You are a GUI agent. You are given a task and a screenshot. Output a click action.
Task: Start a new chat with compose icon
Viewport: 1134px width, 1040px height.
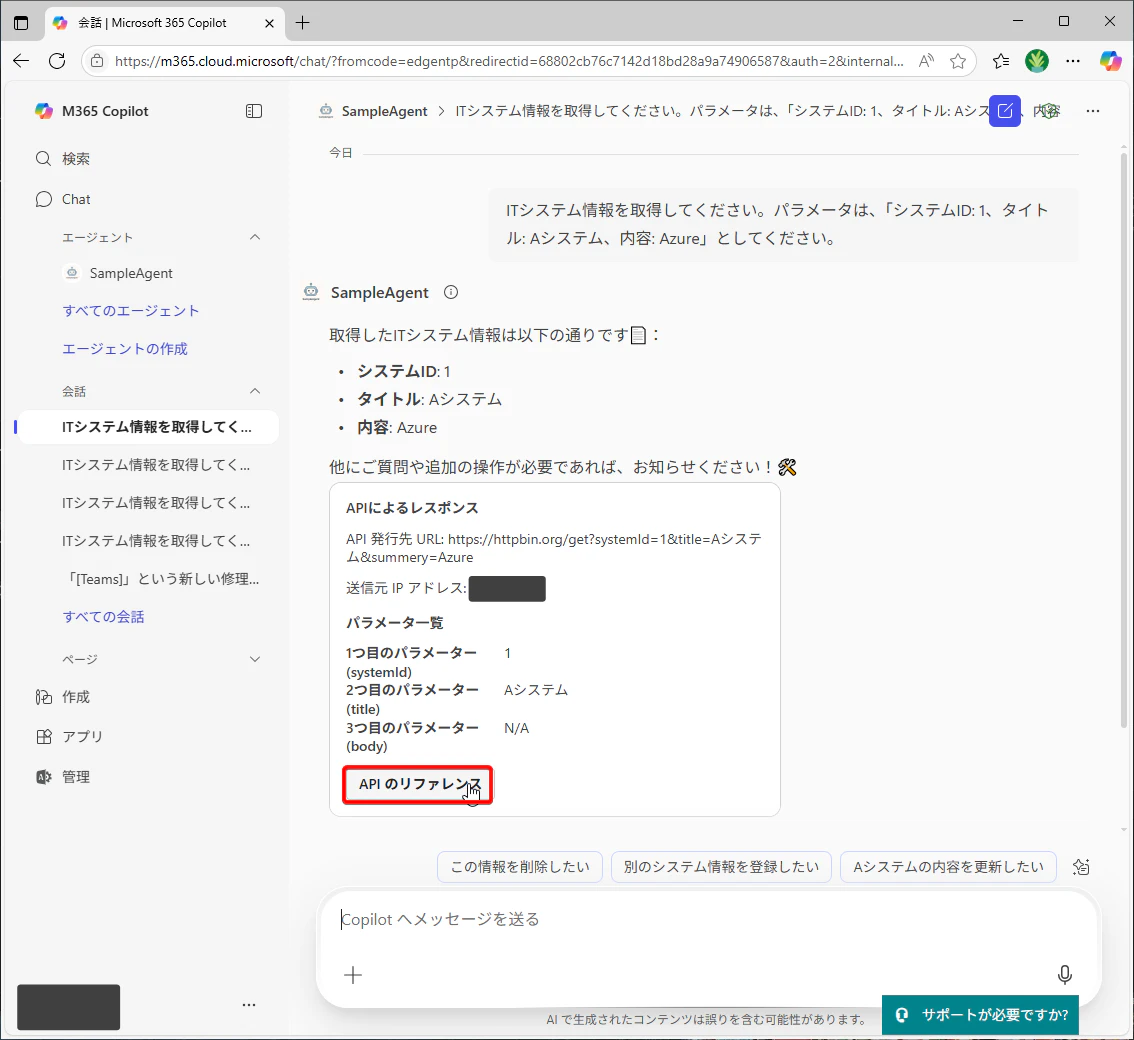pos(1005,111)
